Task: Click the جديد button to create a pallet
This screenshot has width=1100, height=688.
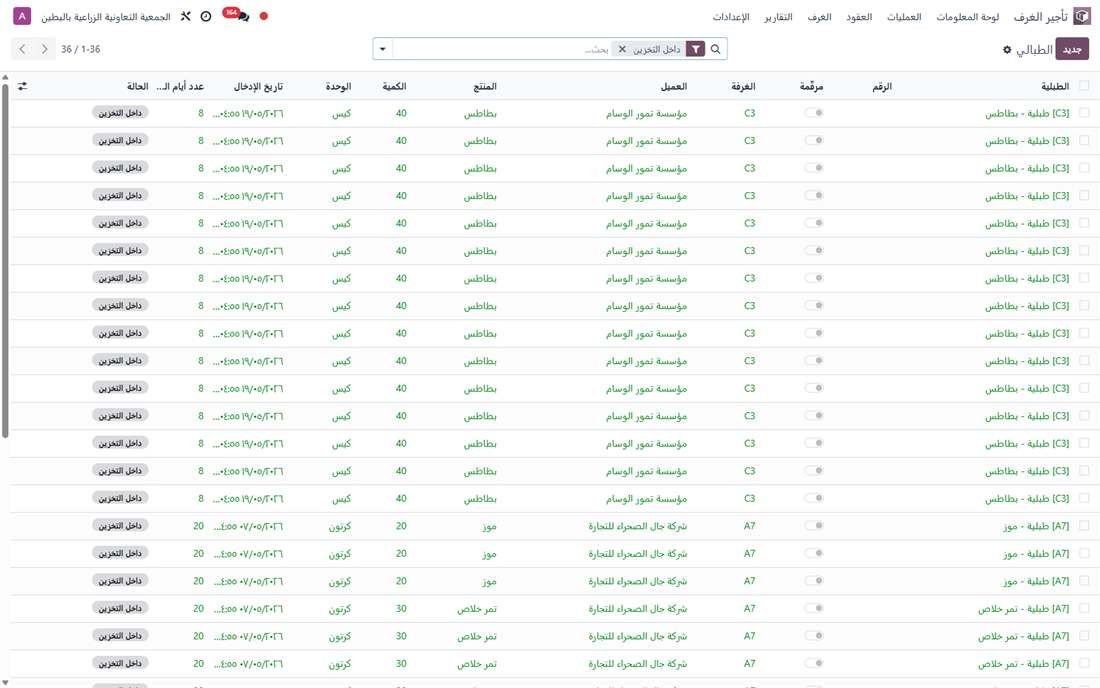Action: coord(1071,49)
